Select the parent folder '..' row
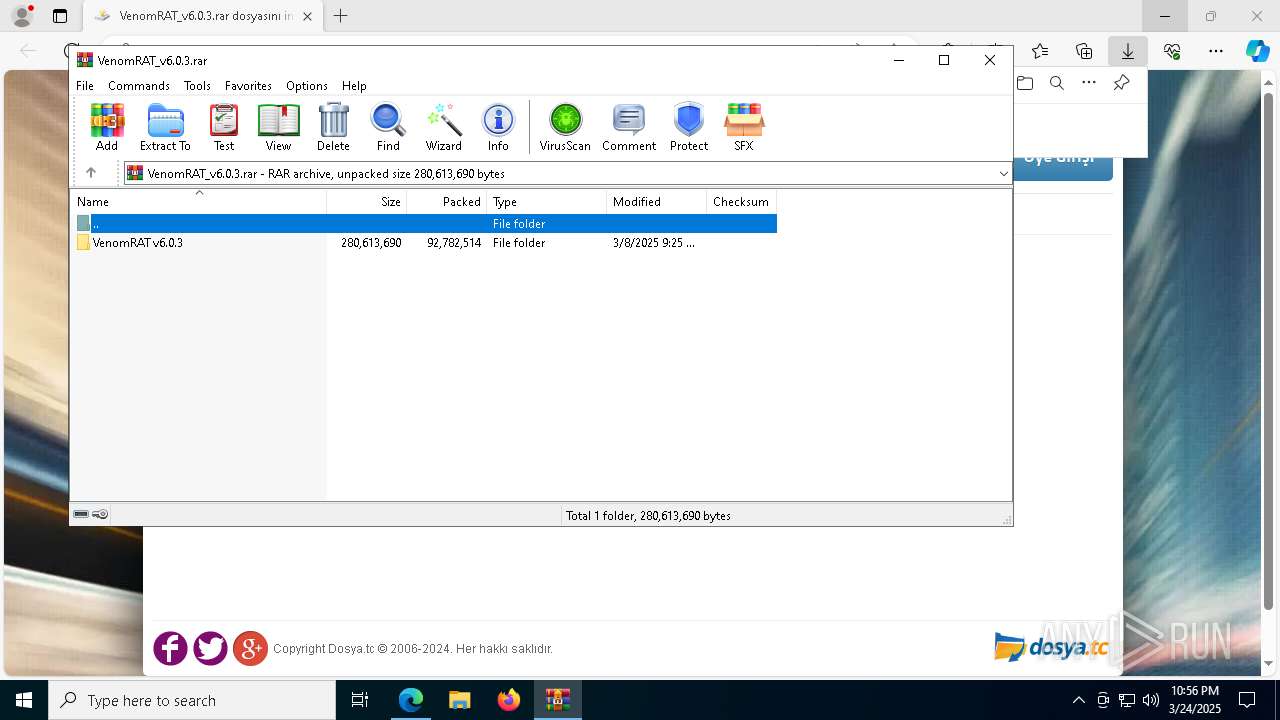This screenshot has width=1280, height=720. point(426,224)
